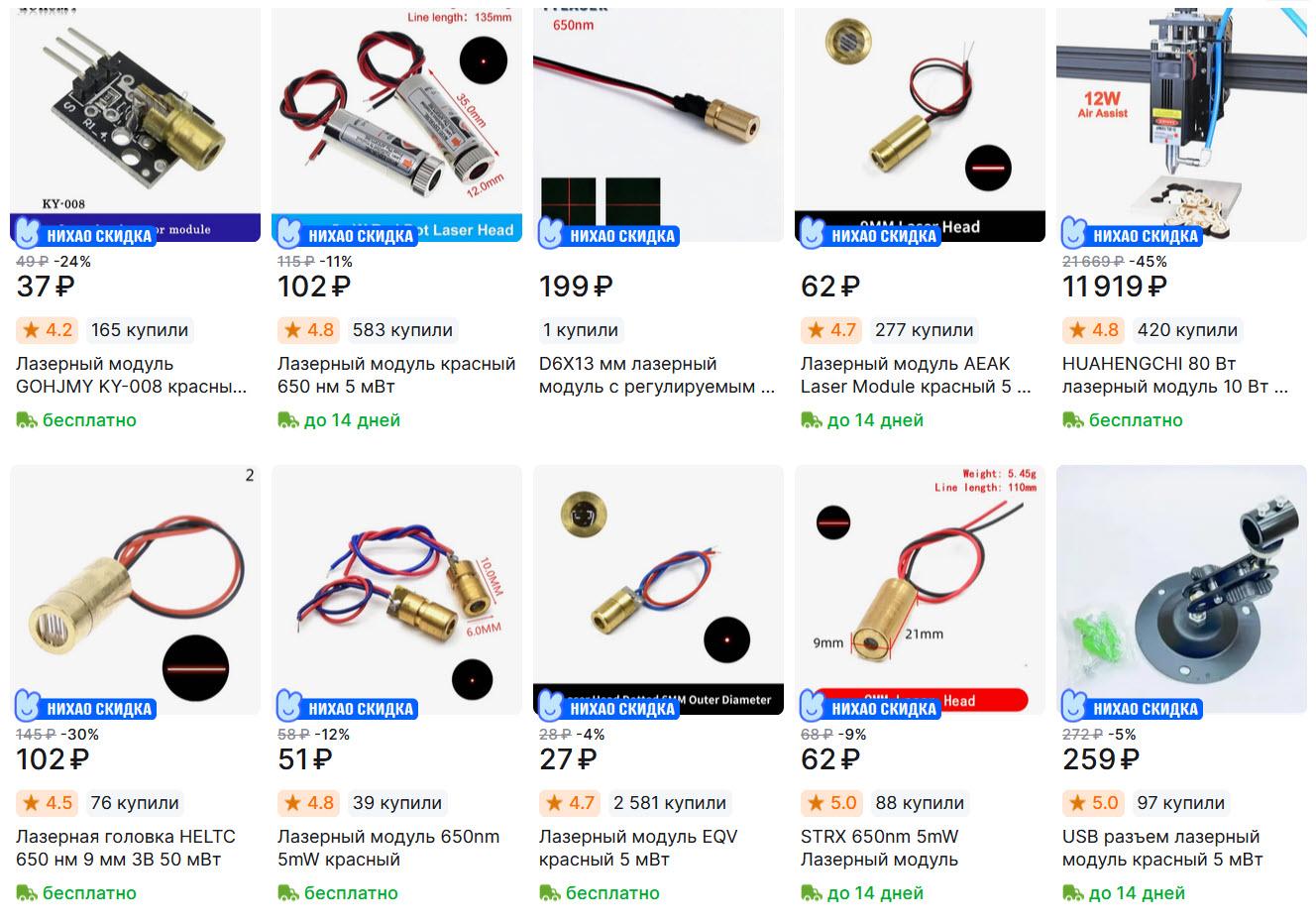Image resolution: width=1316 pixels, height=924 pixels.
Task: Open the laser holder mount product image
Action: (1181, 590)
